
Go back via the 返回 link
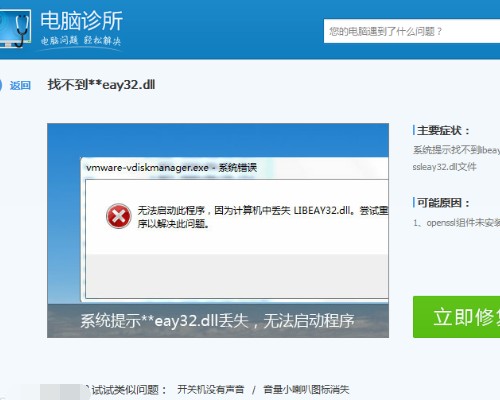coord(20,85)
